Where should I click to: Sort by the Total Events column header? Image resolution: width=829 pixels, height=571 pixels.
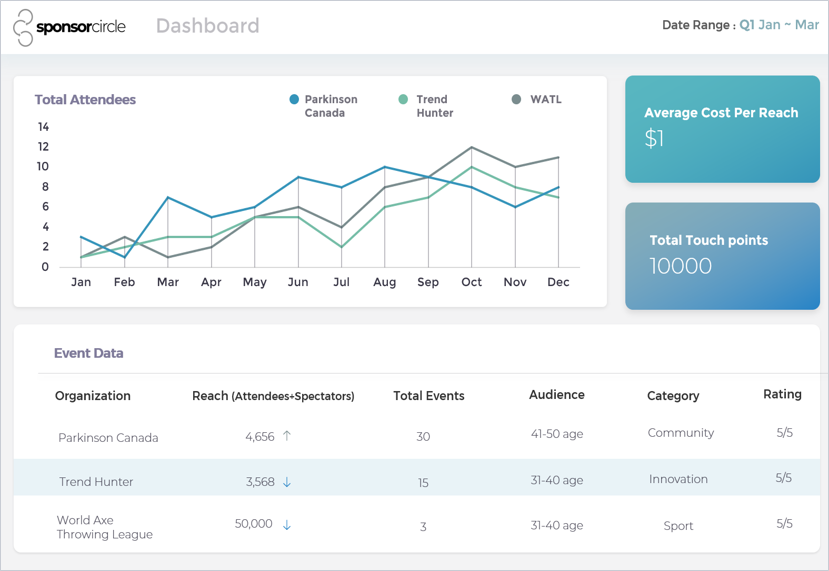coord(429,395)
